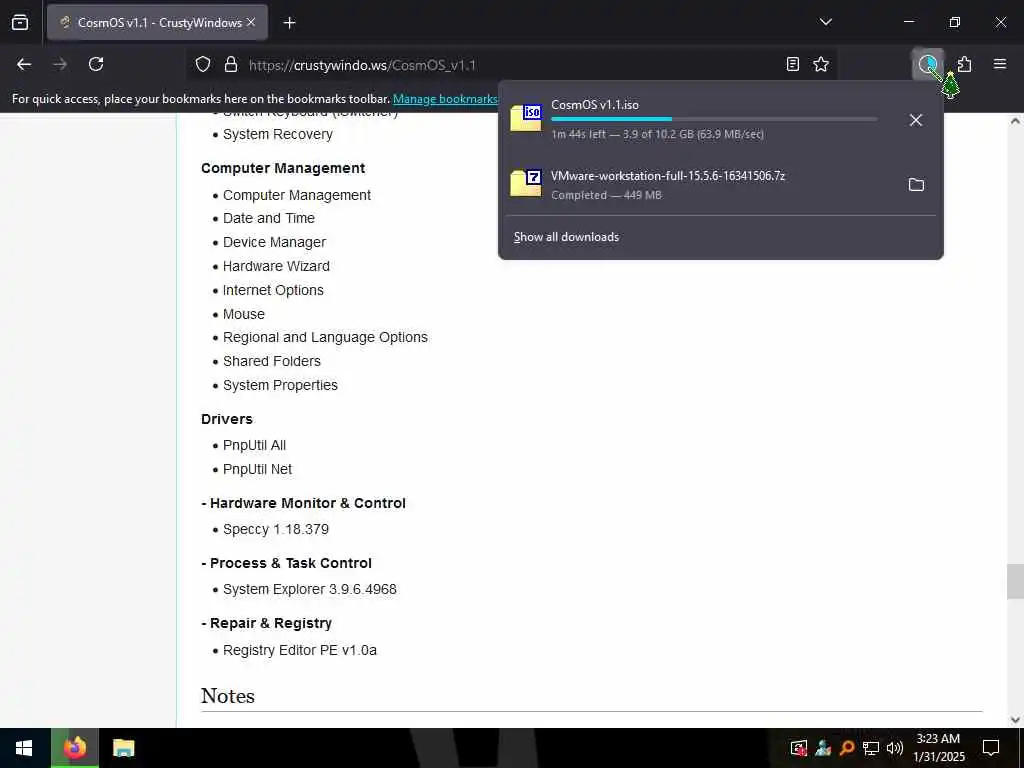Click Show all downloads

(566, 237)
